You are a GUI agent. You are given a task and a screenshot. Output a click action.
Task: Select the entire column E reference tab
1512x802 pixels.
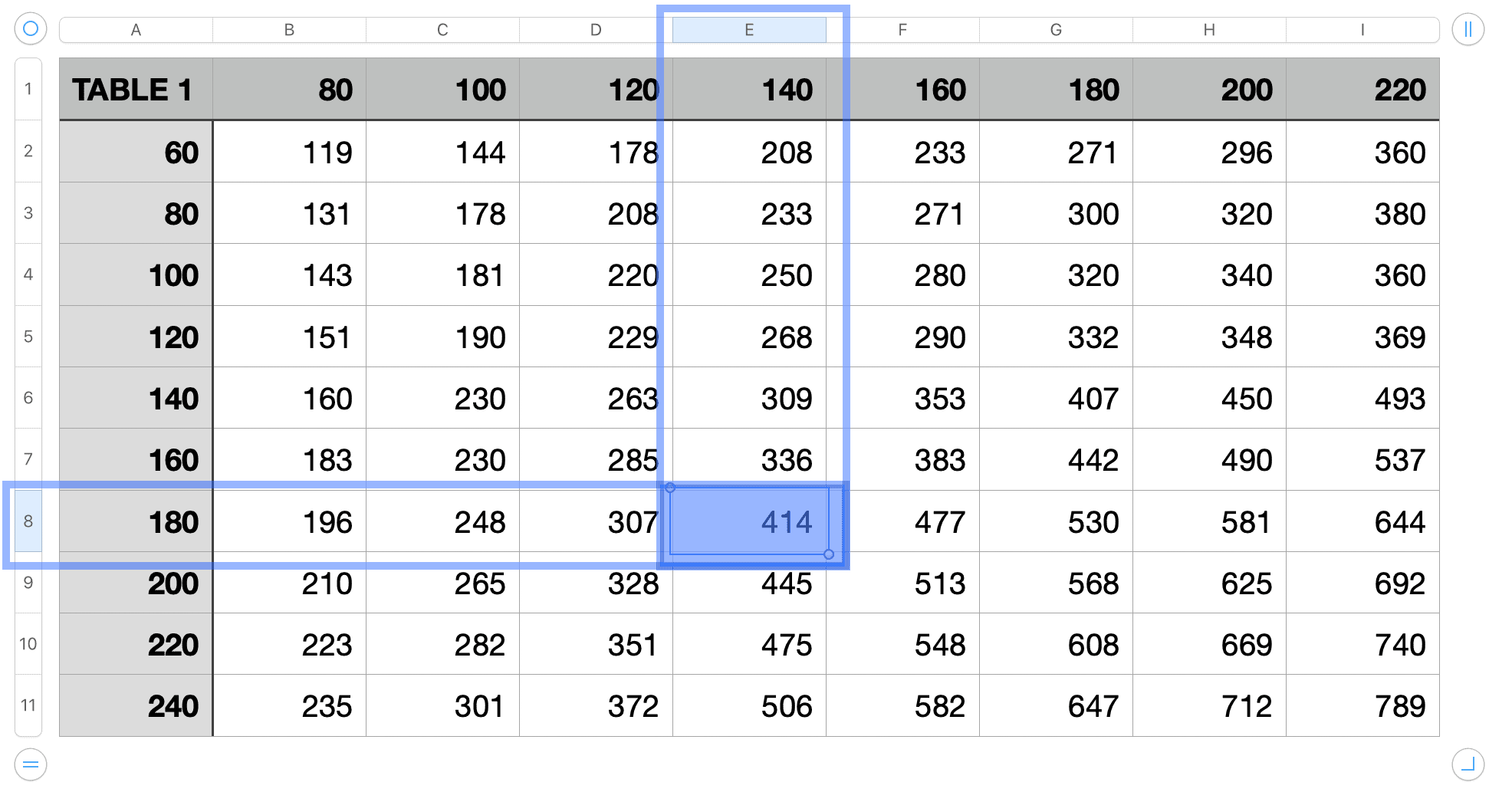pos(749,29)
